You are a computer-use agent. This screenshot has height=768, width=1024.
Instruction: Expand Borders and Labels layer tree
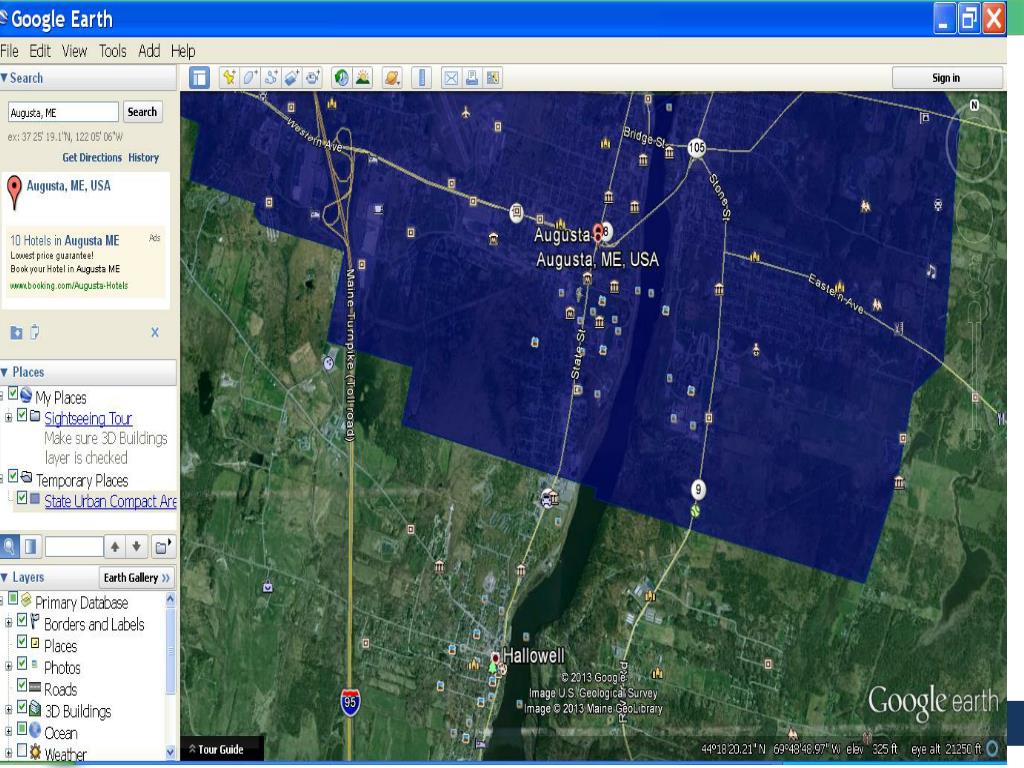(8, 622)
